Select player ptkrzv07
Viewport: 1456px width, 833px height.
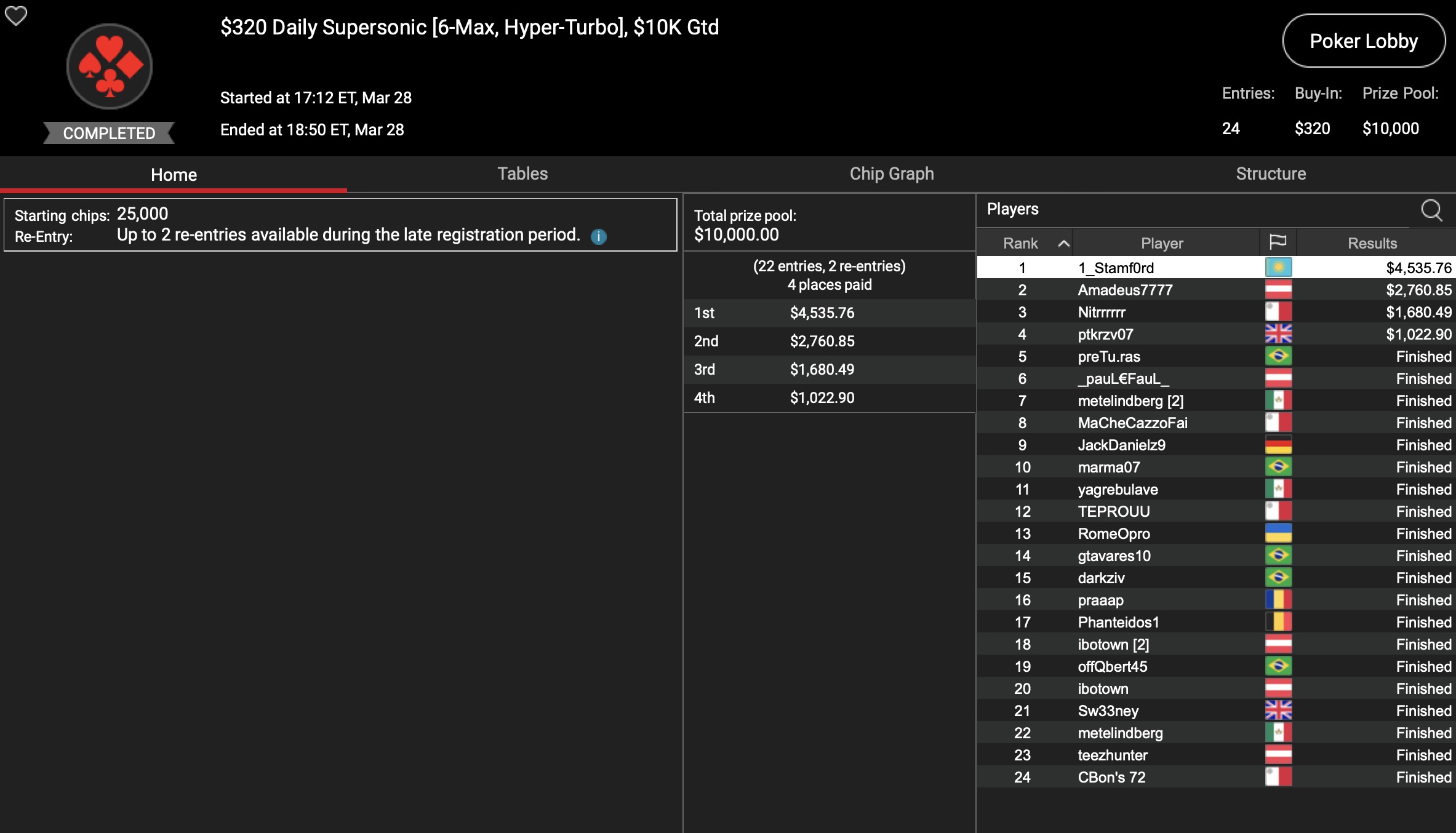coord(1216,334)
